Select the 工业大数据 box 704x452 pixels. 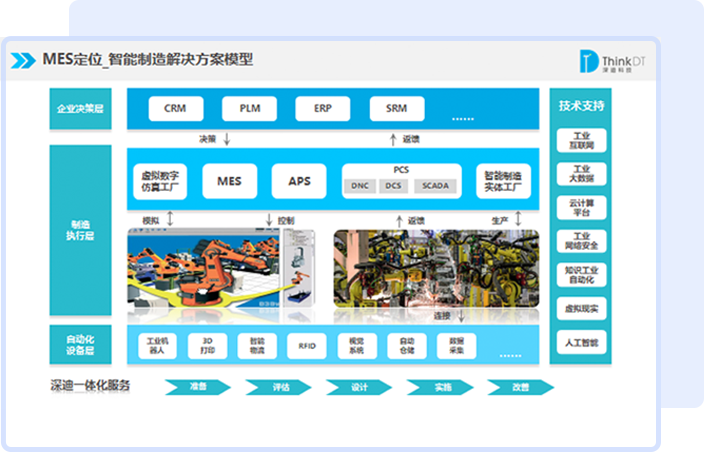pos(581,174)
